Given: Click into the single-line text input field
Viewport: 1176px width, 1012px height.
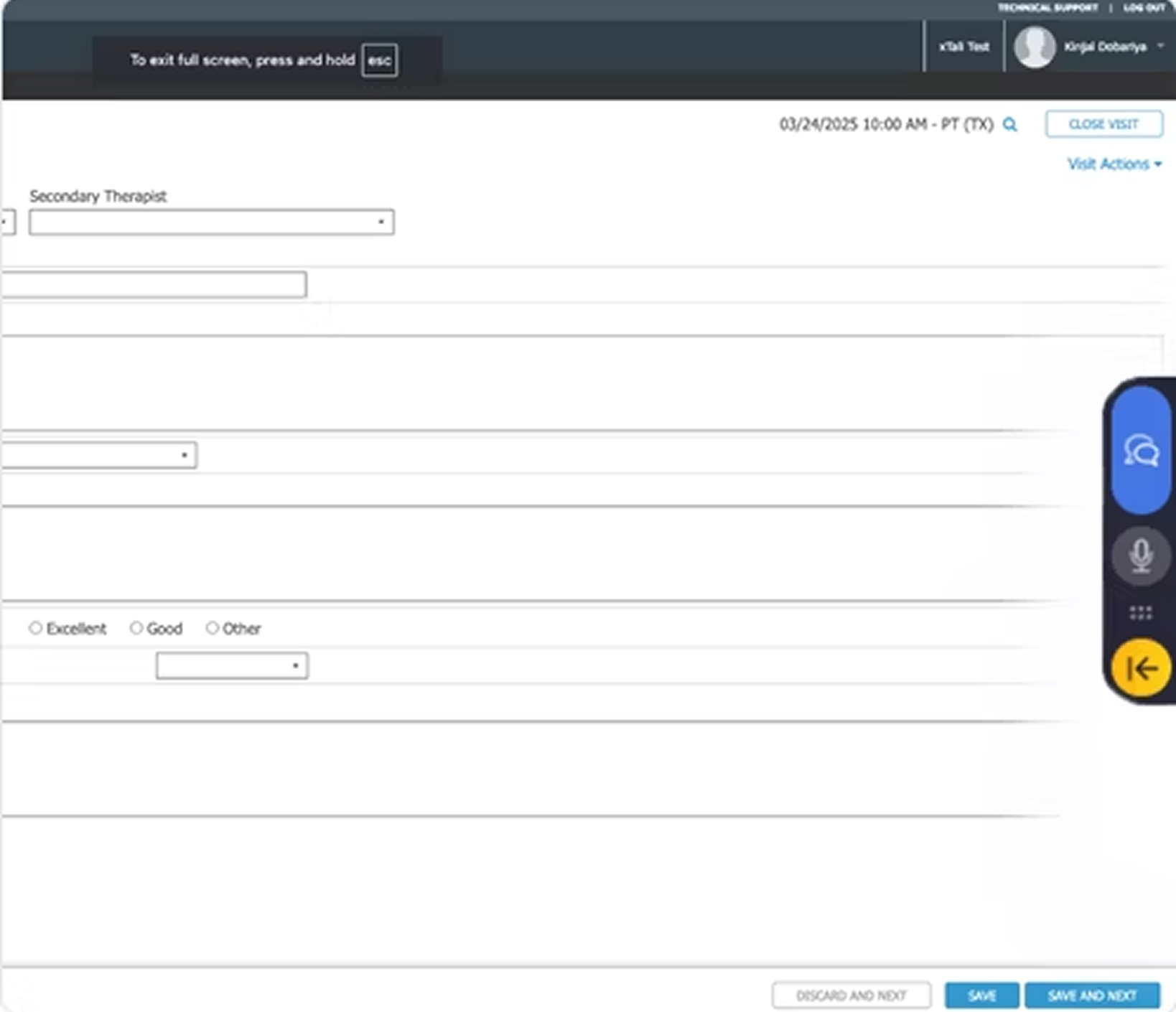Looking at the screenshot, I should [x=154, y=284].
